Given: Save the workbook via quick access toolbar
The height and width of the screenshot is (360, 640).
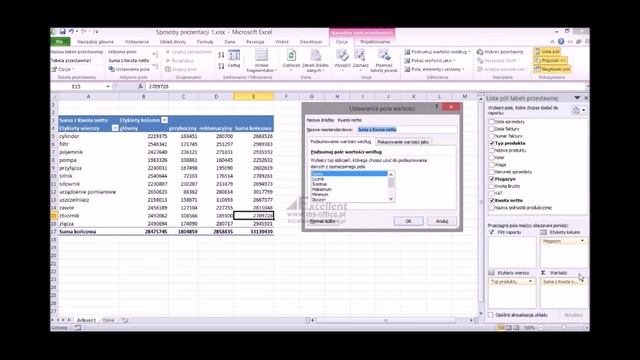Looking at the screenshot, I should pos(62,32).
